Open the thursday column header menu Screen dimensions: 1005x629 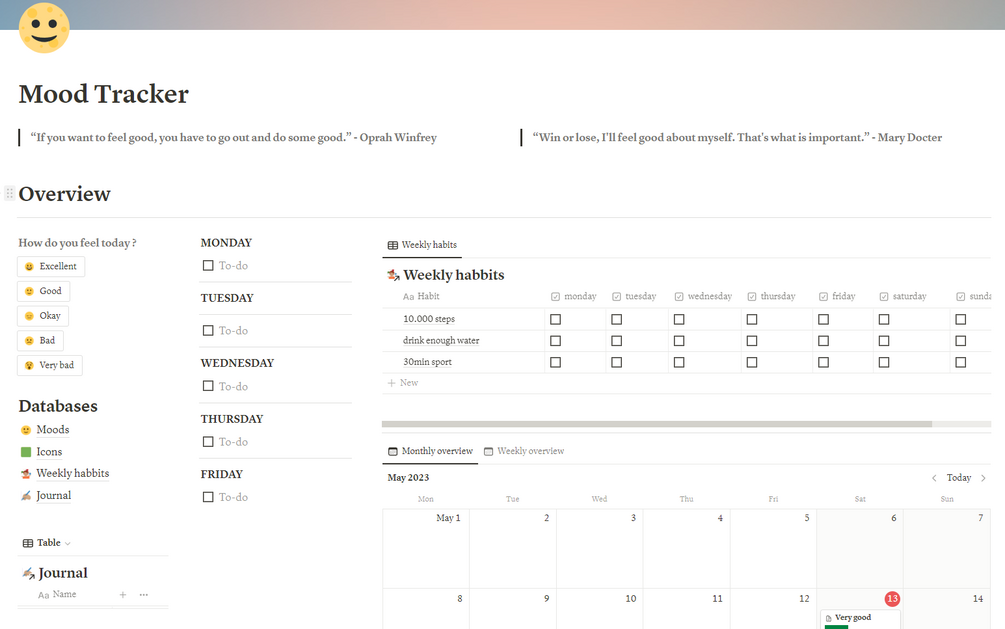pos(772,296)
